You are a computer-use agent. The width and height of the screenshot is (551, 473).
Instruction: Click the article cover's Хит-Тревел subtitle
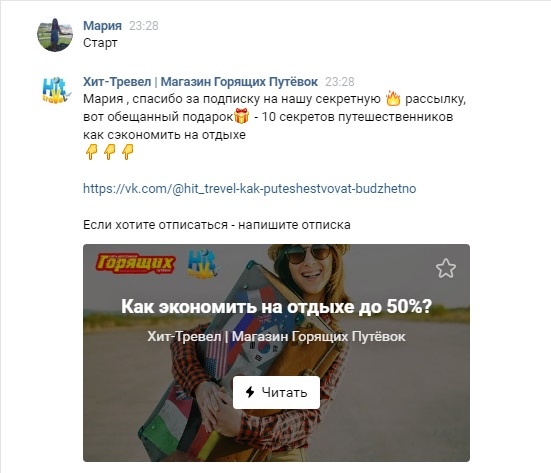[x=276, y=337]
